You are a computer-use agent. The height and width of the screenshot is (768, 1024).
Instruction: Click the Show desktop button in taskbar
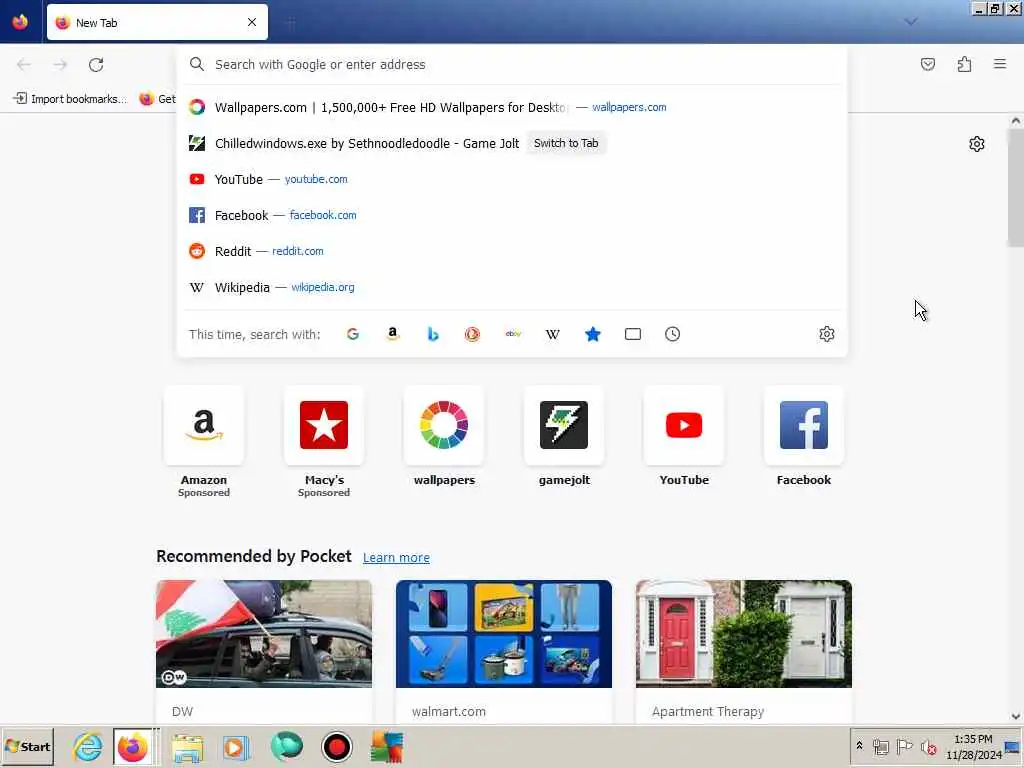[1013, 746]
